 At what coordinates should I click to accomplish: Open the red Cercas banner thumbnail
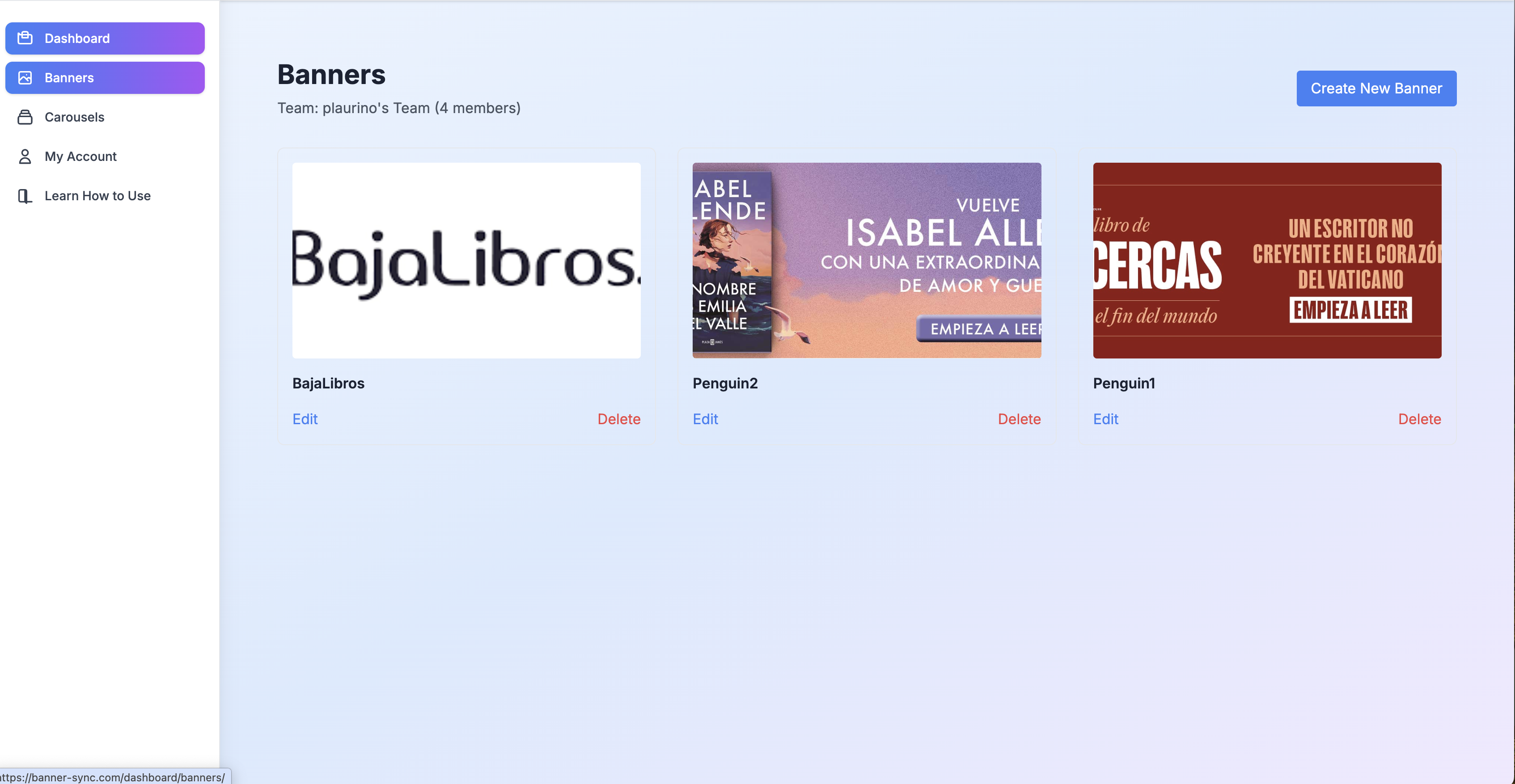point(1267,260)
